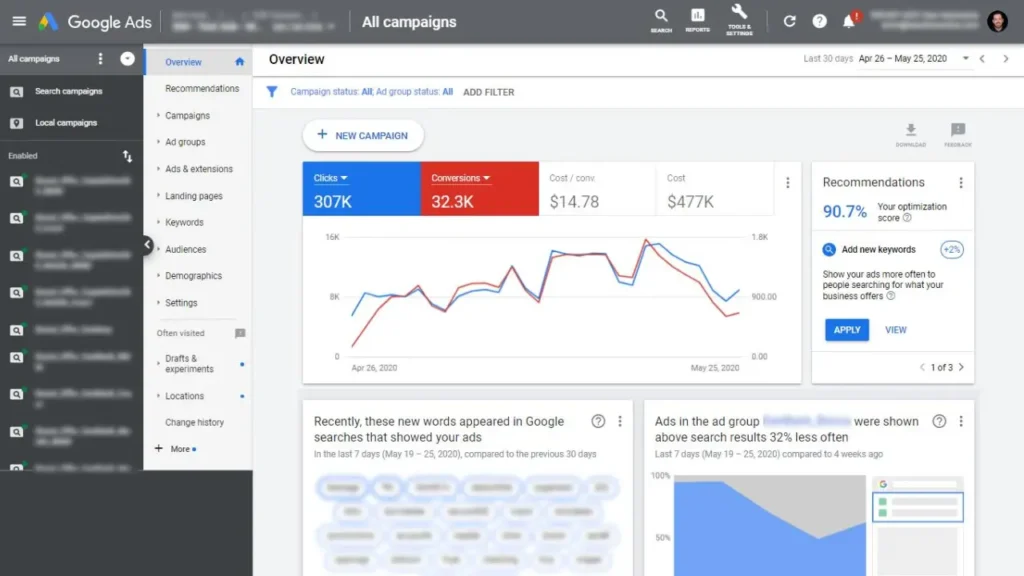Open new words card three-dot menu

pos(620,422)
